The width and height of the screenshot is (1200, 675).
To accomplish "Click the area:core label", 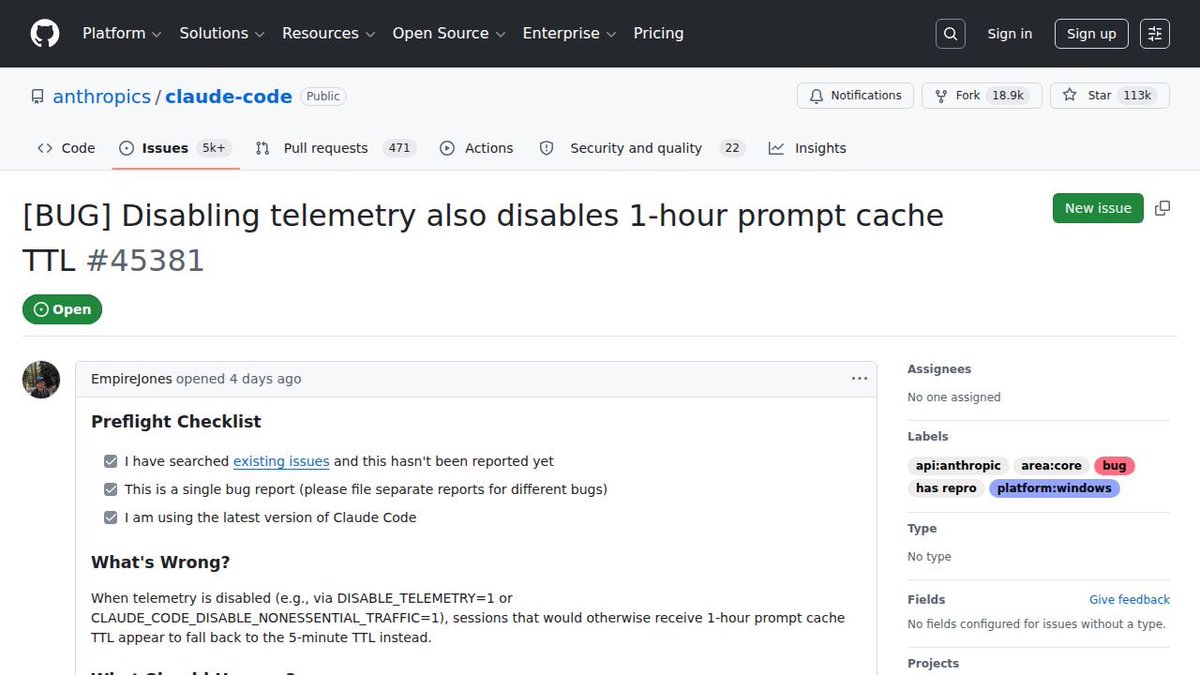I will pos(1052,465).
